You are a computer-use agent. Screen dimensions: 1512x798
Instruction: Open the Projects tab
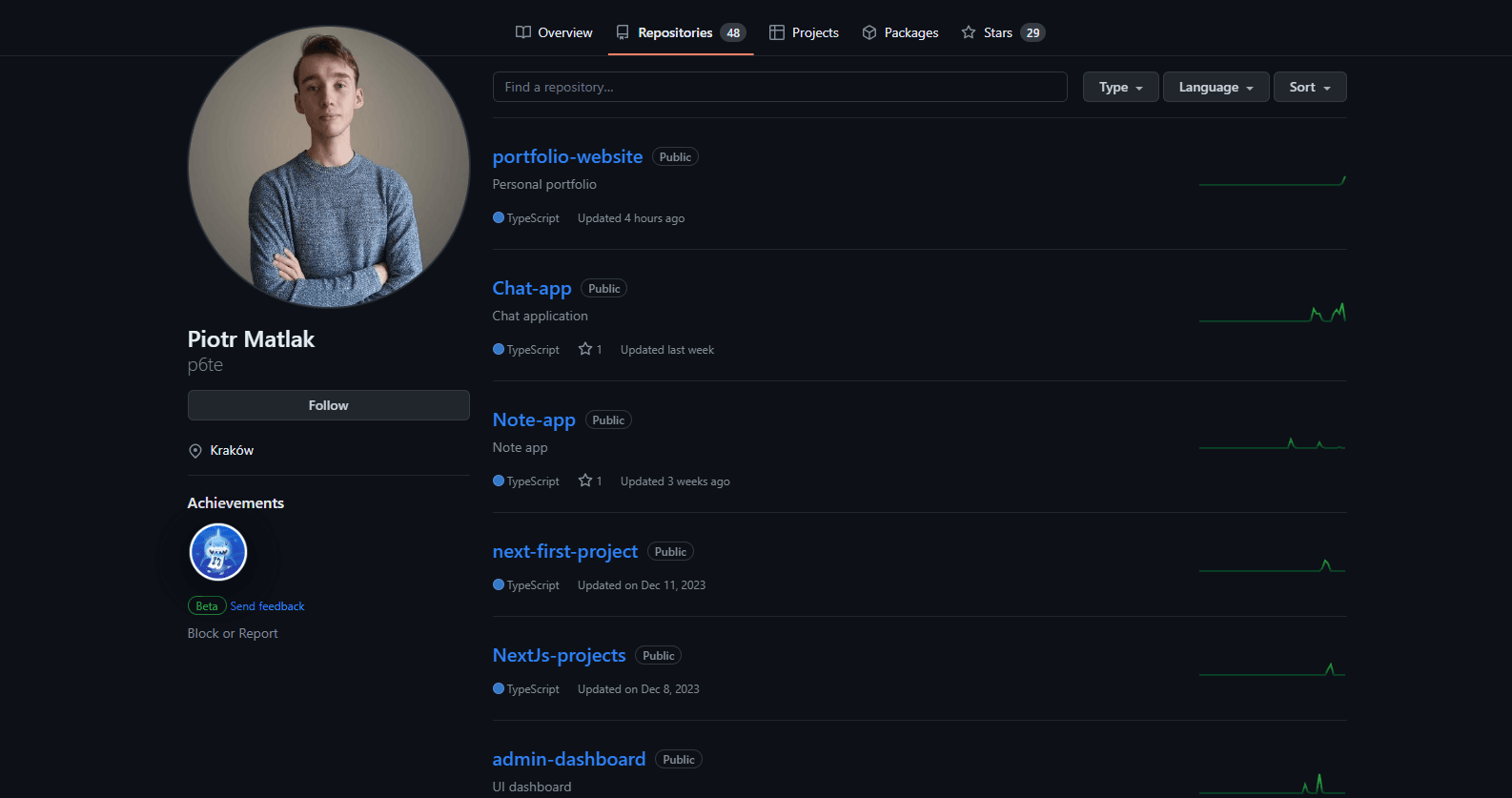[x=804, y=32]
